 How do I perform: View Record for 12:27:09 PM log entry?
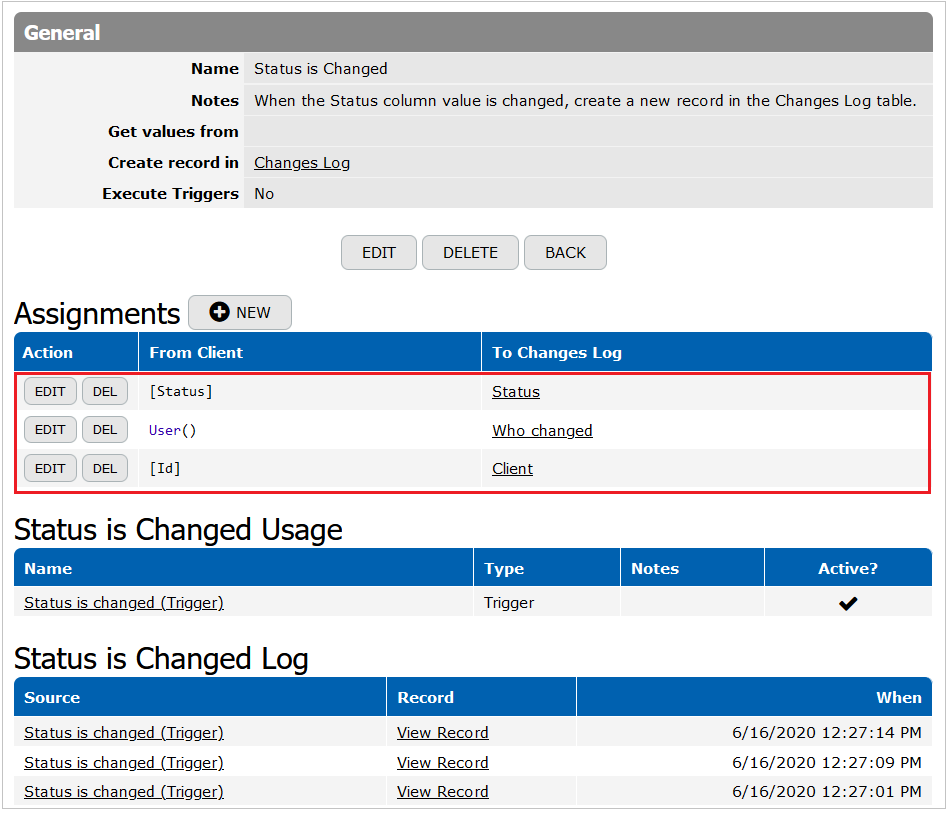coord(442,763)
